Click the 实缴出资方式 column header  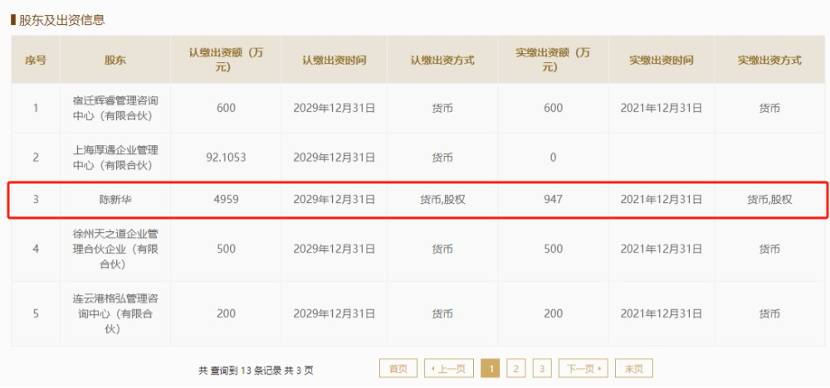pyautogui.click(x=770, y=60)
